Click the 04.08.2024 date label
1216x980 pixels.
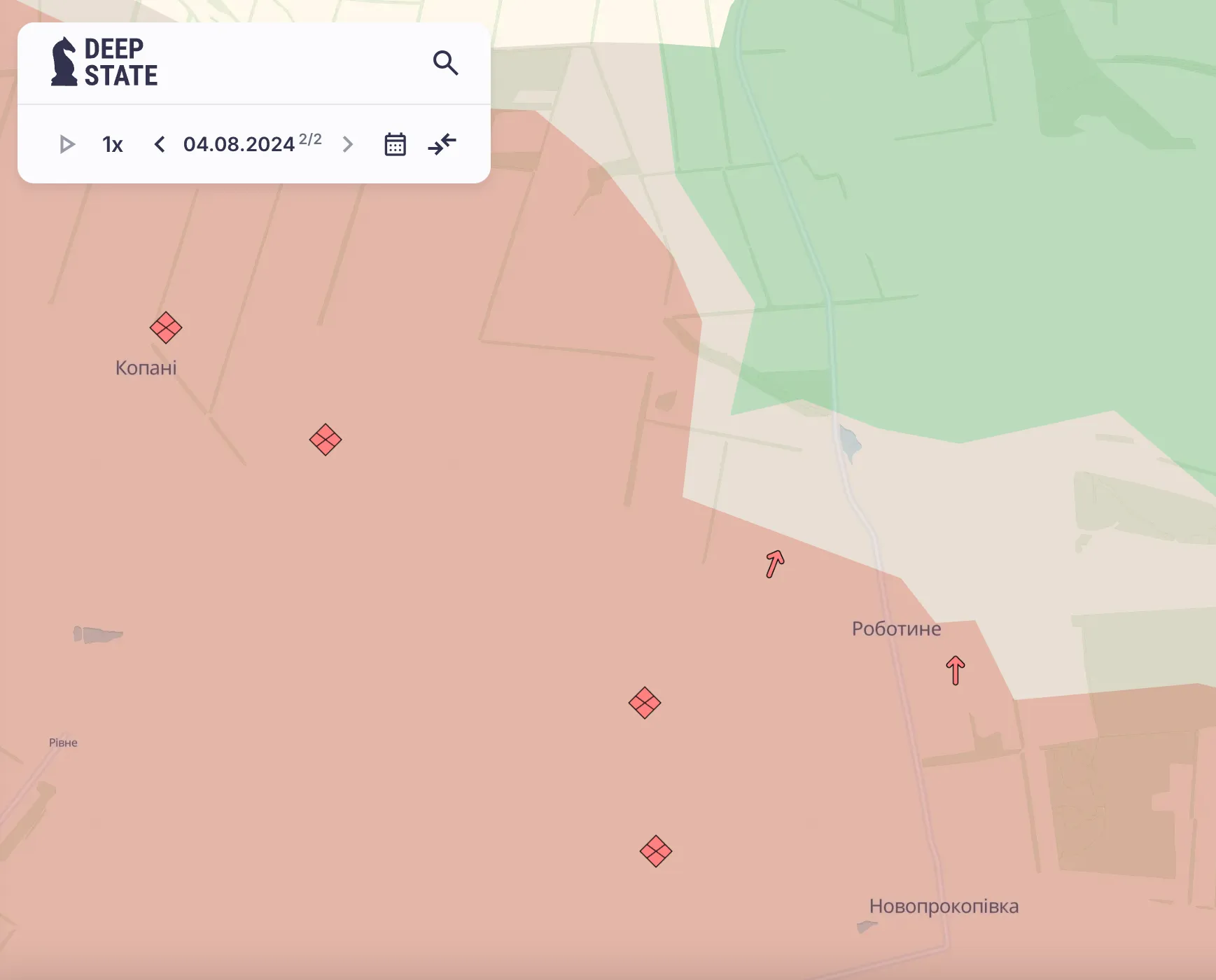coord(239,145)
